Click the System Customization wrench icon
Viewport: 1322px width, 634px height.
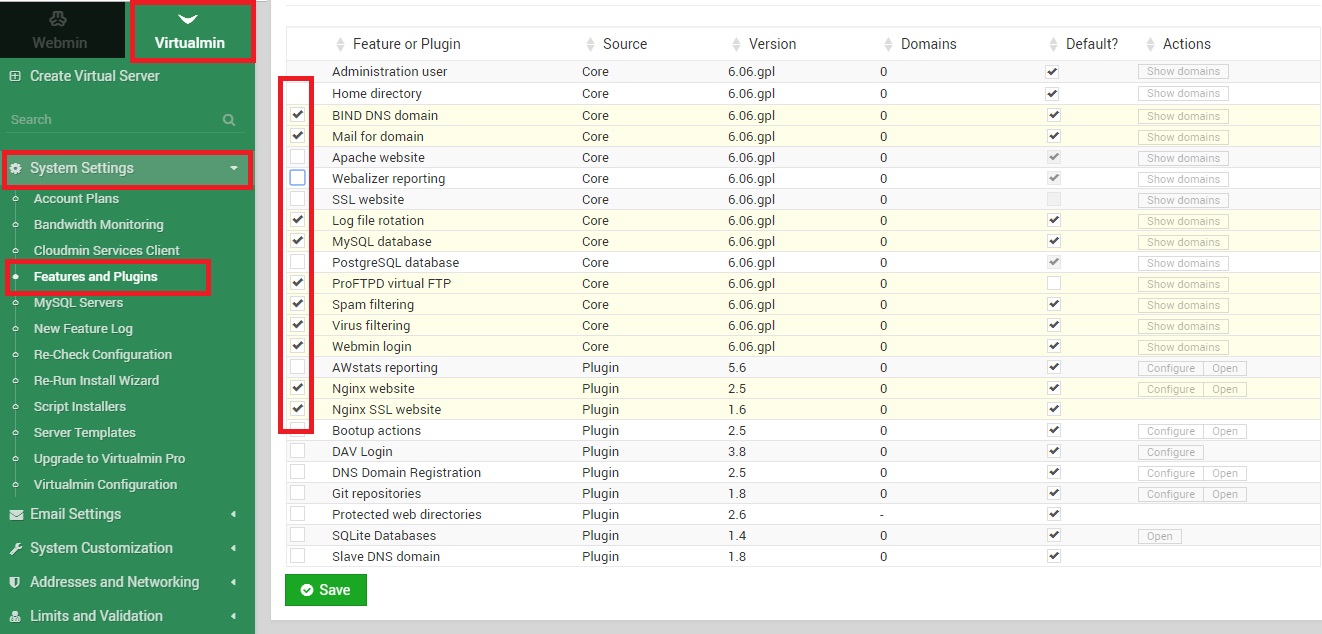tap(16, 549)
